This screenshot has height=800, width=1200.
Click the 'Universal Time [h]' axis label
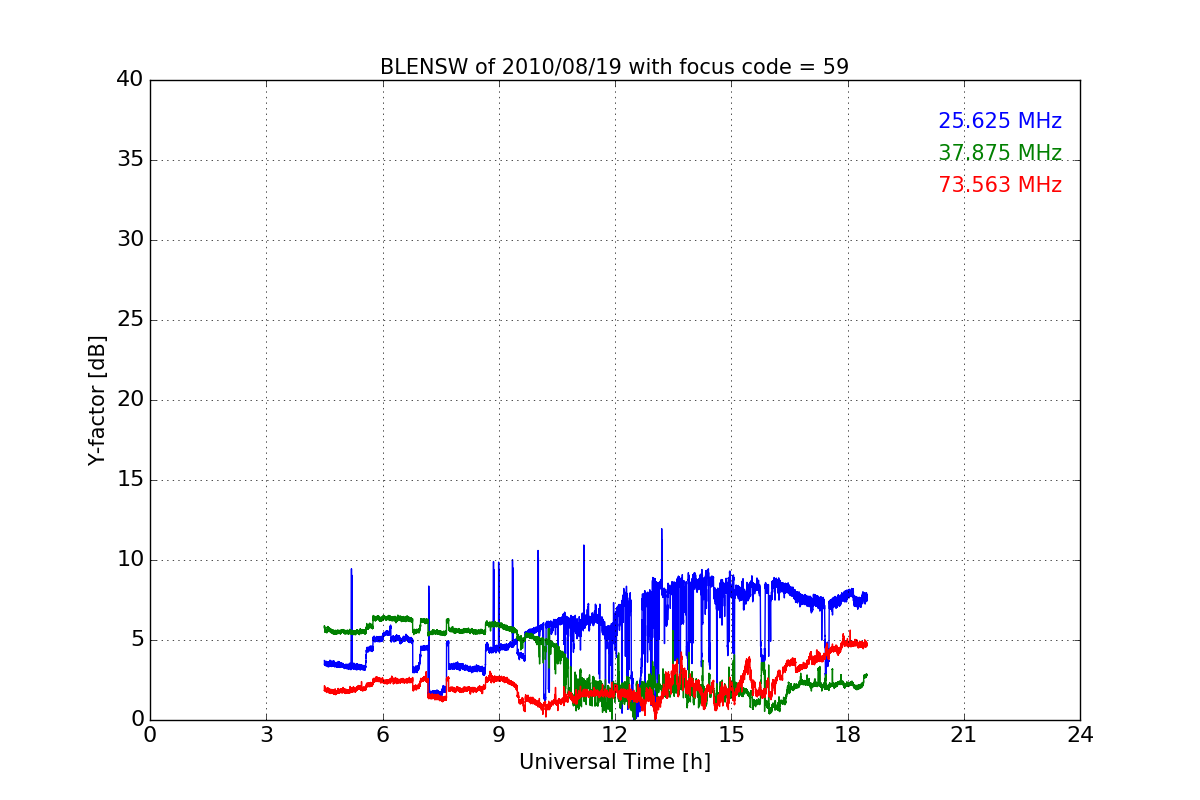[614, 762]
